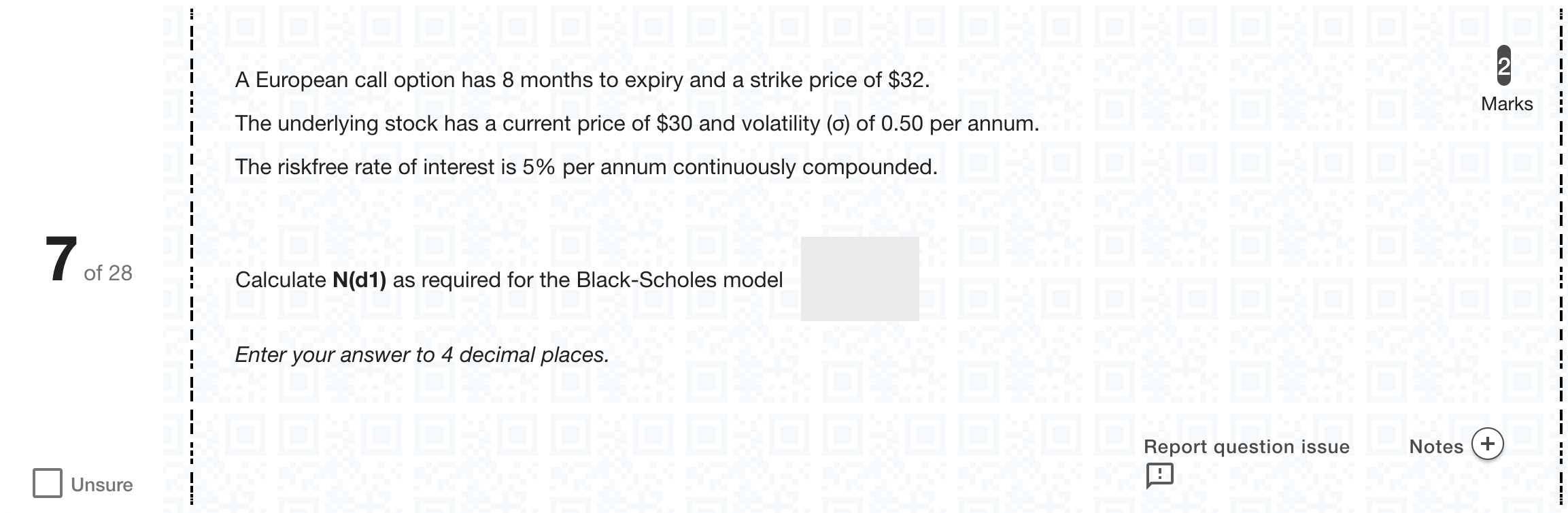This screenshot has width=1568, height=513.
Task: Click the bold N(d1) text
Action: click(x=359, y=280)
